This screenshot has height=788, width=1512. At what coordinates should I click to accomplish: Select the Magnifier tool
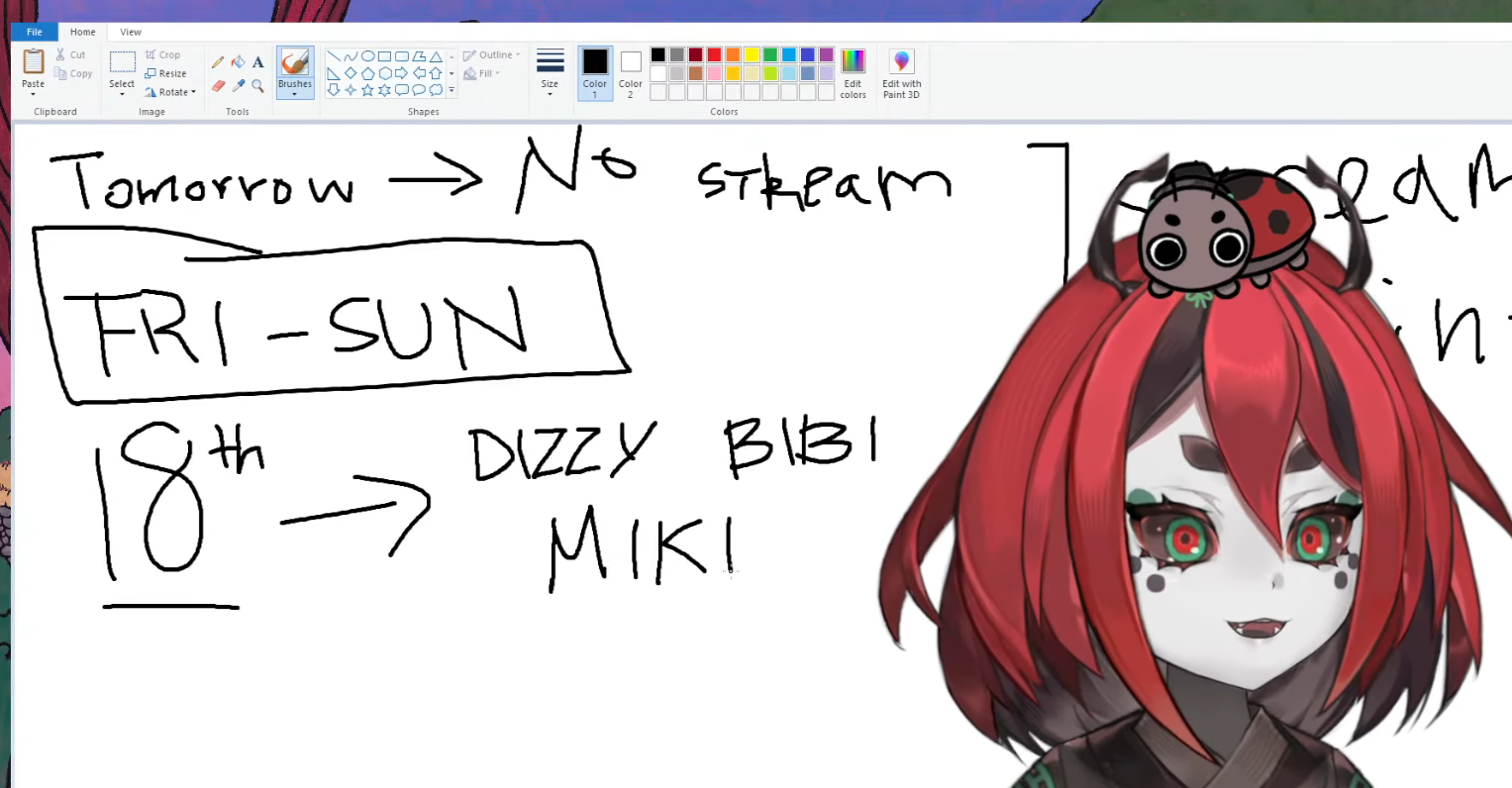coord(257,86)
